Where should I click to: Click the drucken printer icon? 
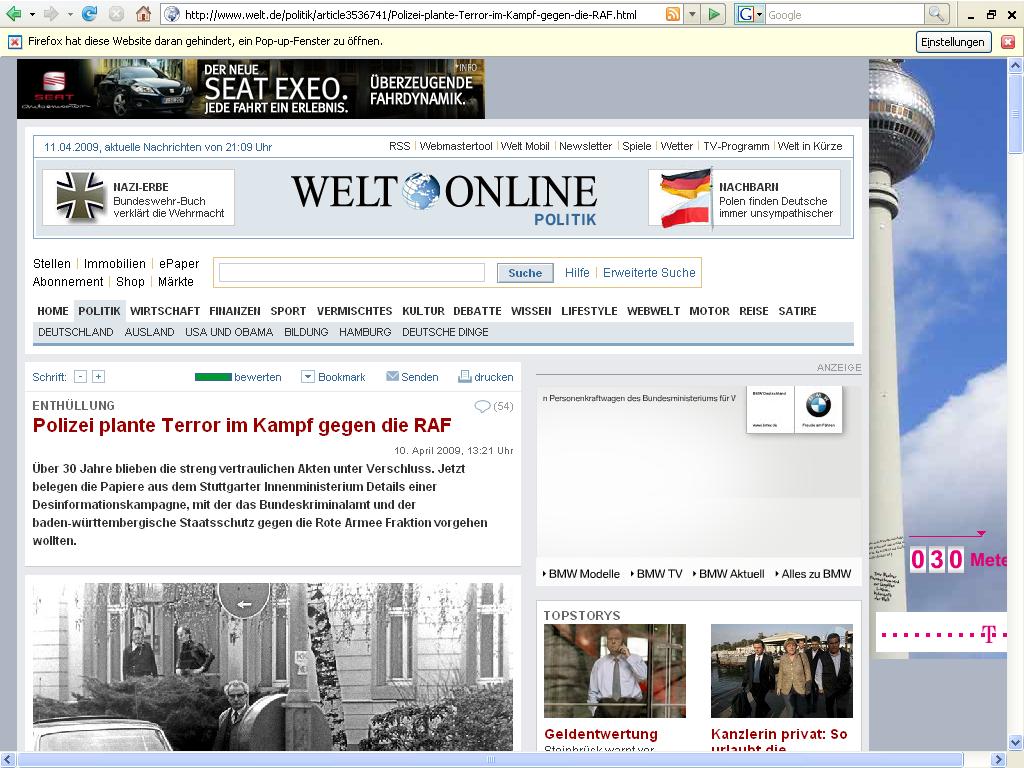tap(465, 377)
